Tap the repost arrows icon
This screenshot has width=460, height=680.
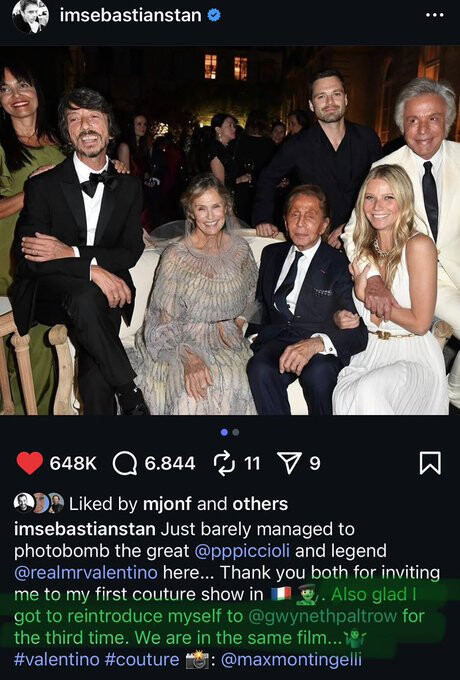tap(224, 463)
